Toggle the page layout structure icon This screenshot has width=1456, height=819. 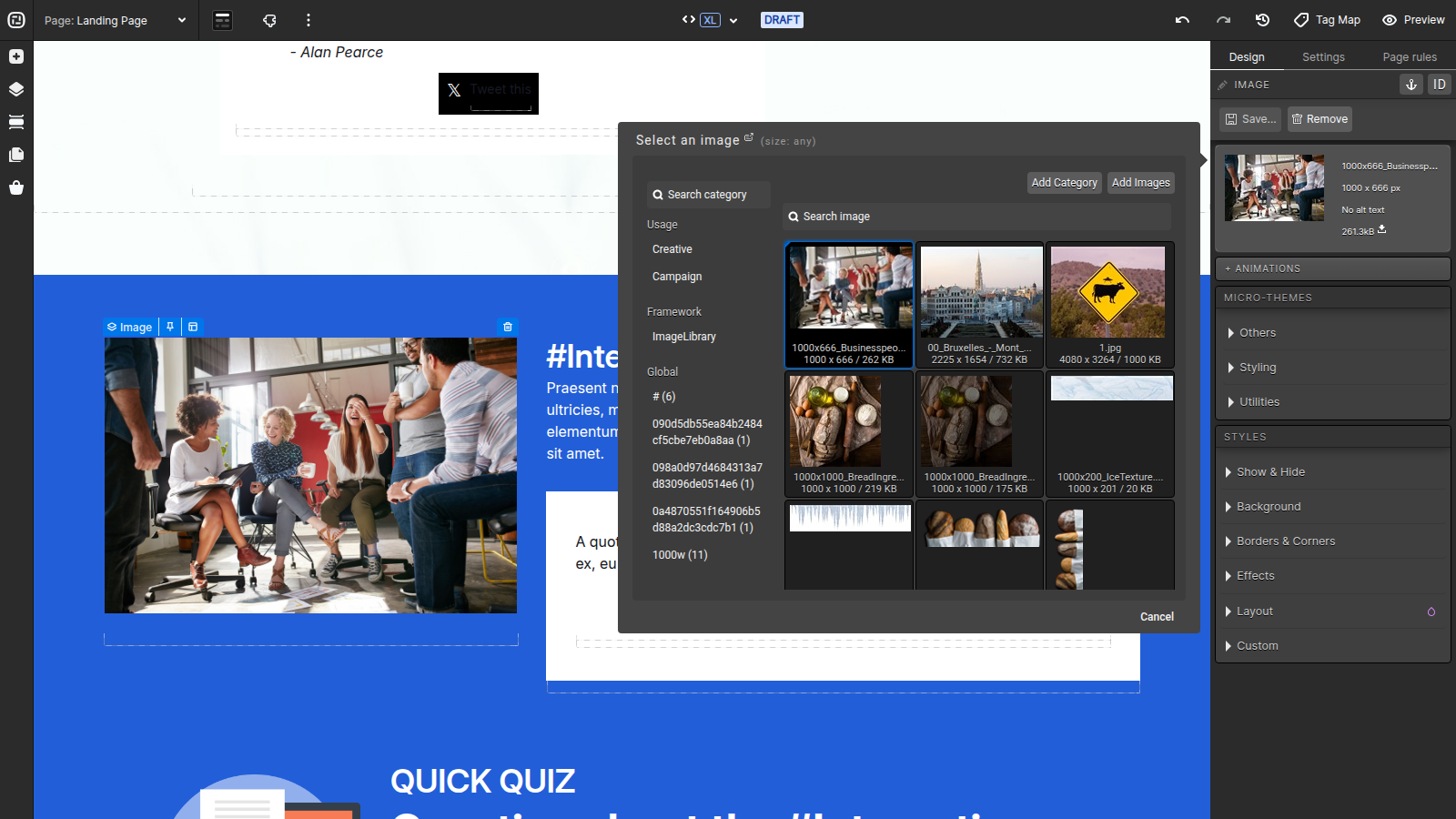[223, 20]
